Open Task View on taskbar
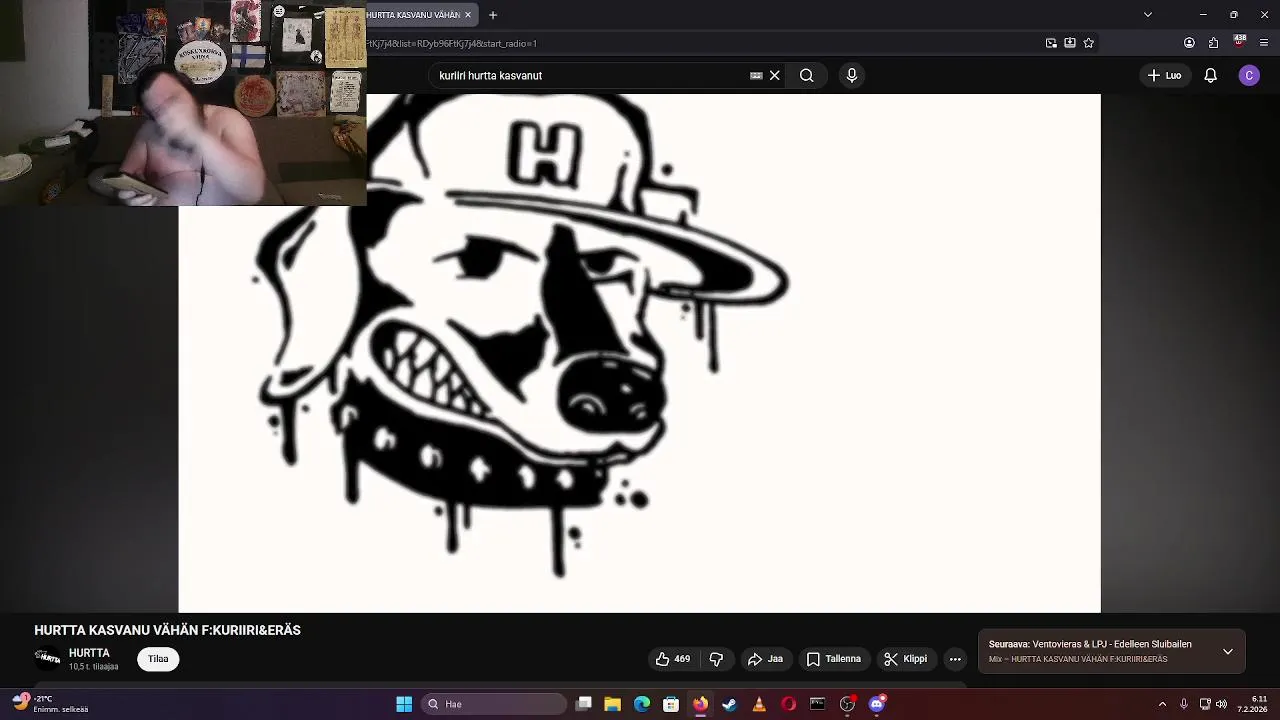Image resolution: width=1280 pixels, height=720 pixels. pyautogui.click(x=584, y=704)
